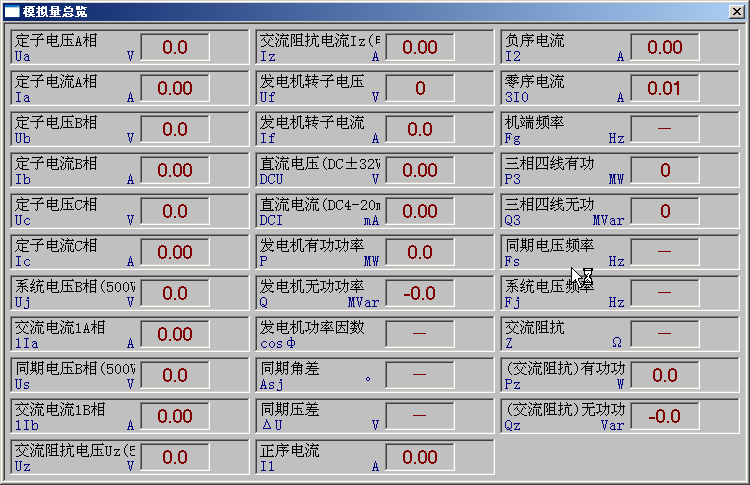Viewport: 750px width, 485px height.
Task: Click the 发电机无功功率 Q value field
Action: click(420, 293)
